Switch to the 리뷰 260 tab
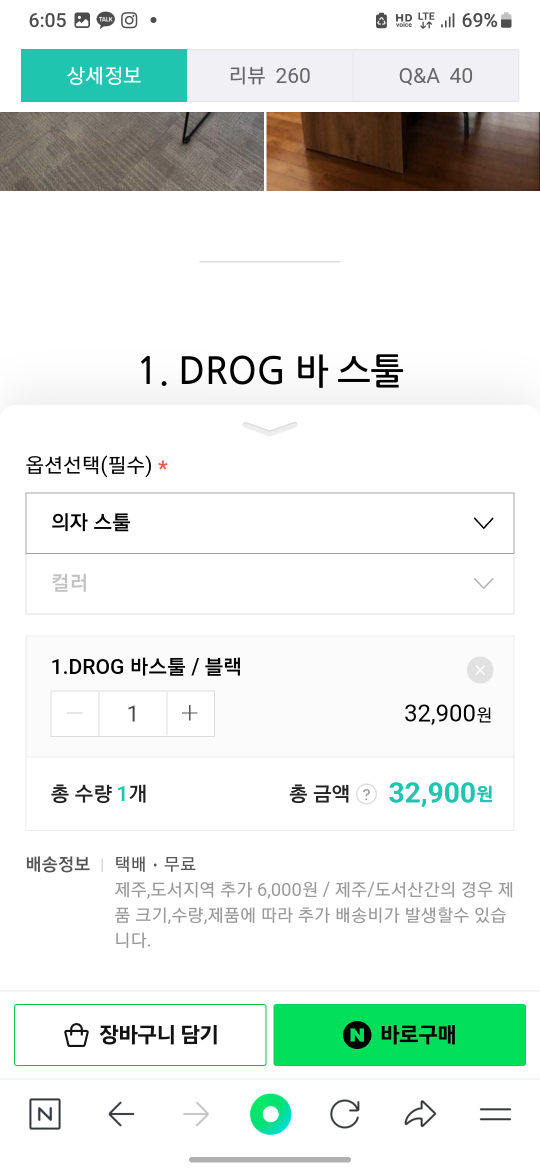The height and width of the screenshot is (1170, 540). click(x=270, y=75)
